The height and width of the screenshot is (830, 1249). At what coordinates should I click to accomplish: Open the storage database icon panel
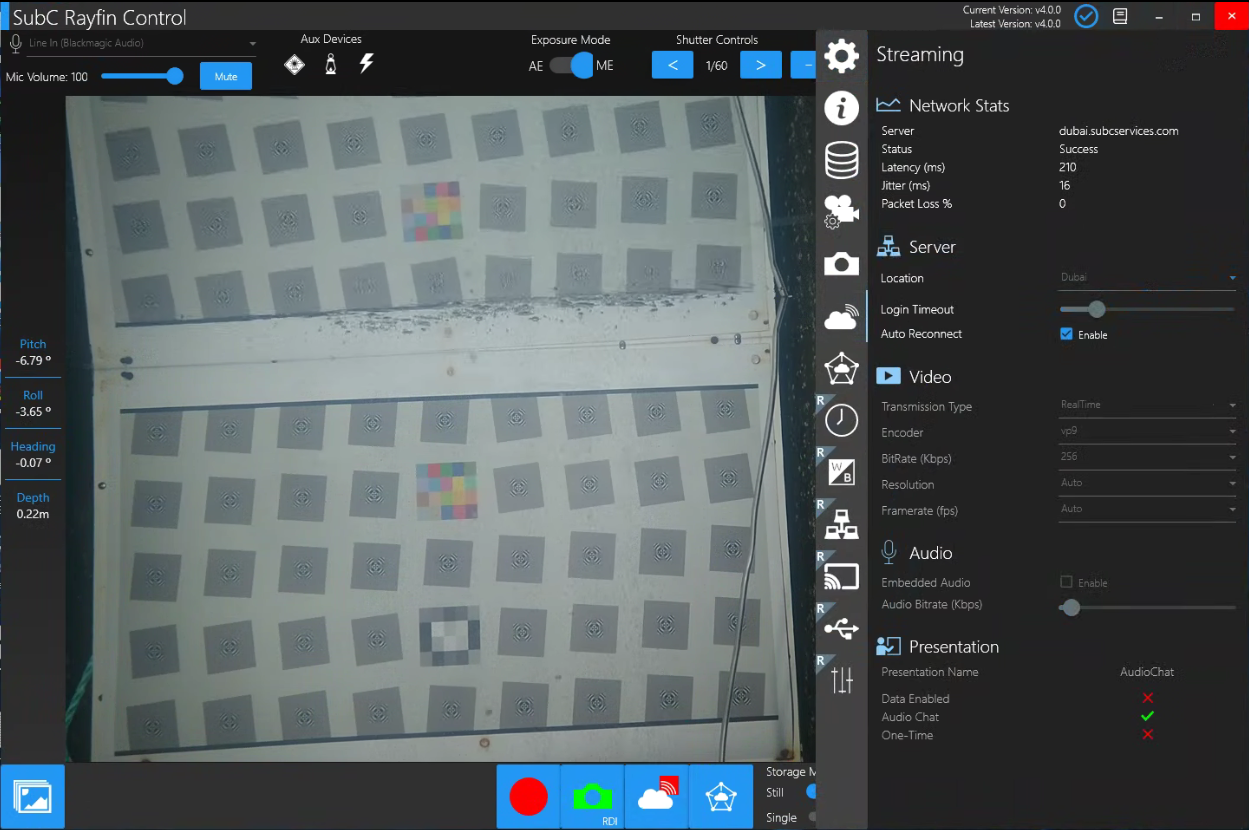point(841,159)
